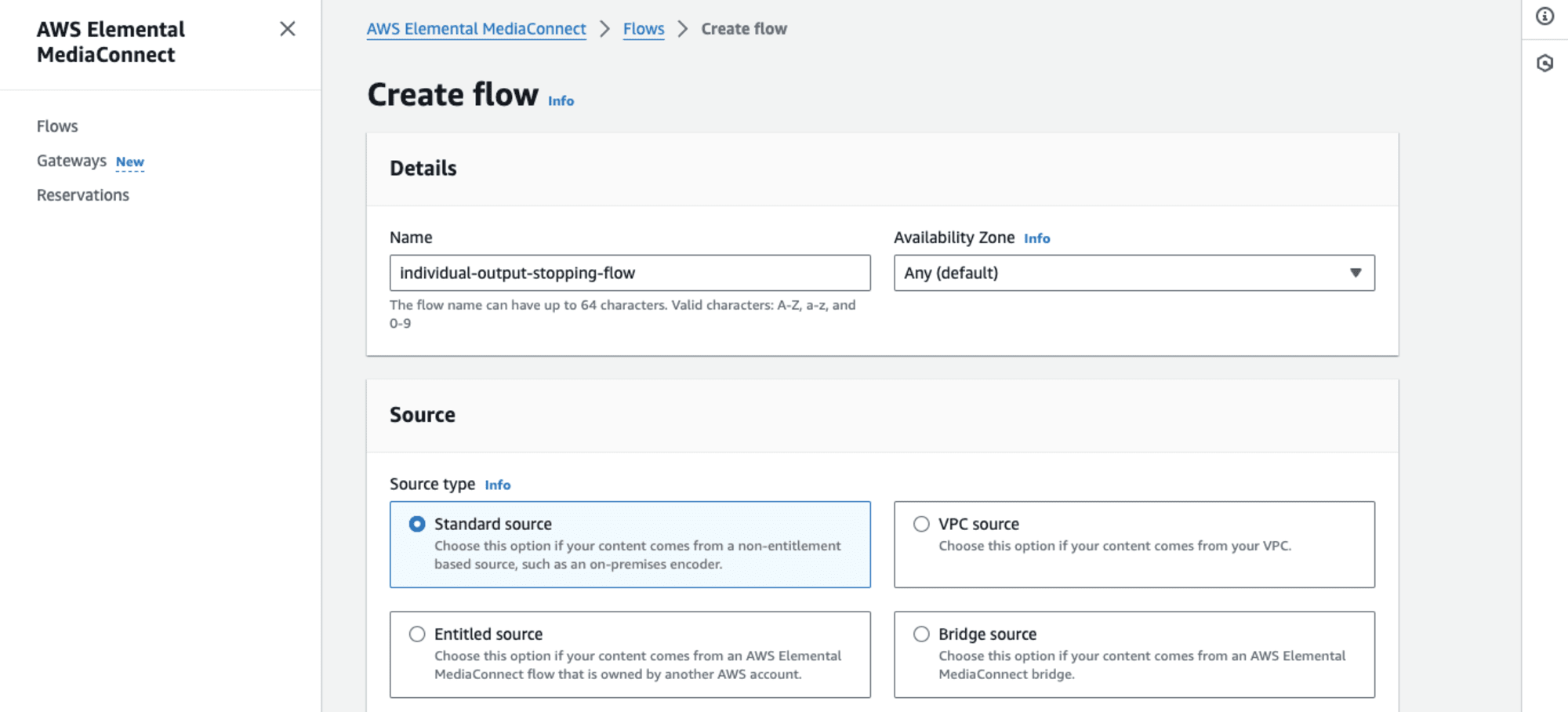Close the MediaConnect navigation sidebar
The image size is (1568, 712).
288,29
